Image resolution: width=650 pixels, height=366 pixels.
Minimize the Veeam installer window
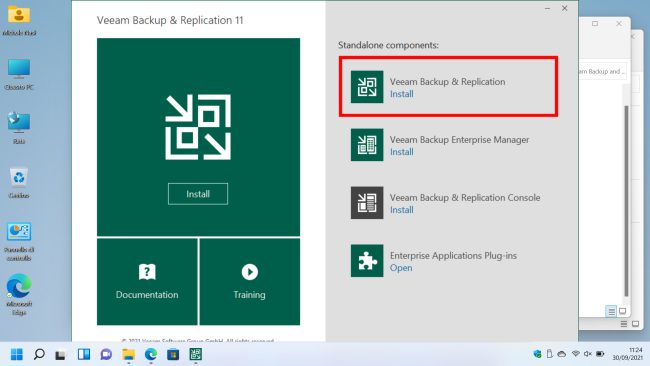coord(547,8)
